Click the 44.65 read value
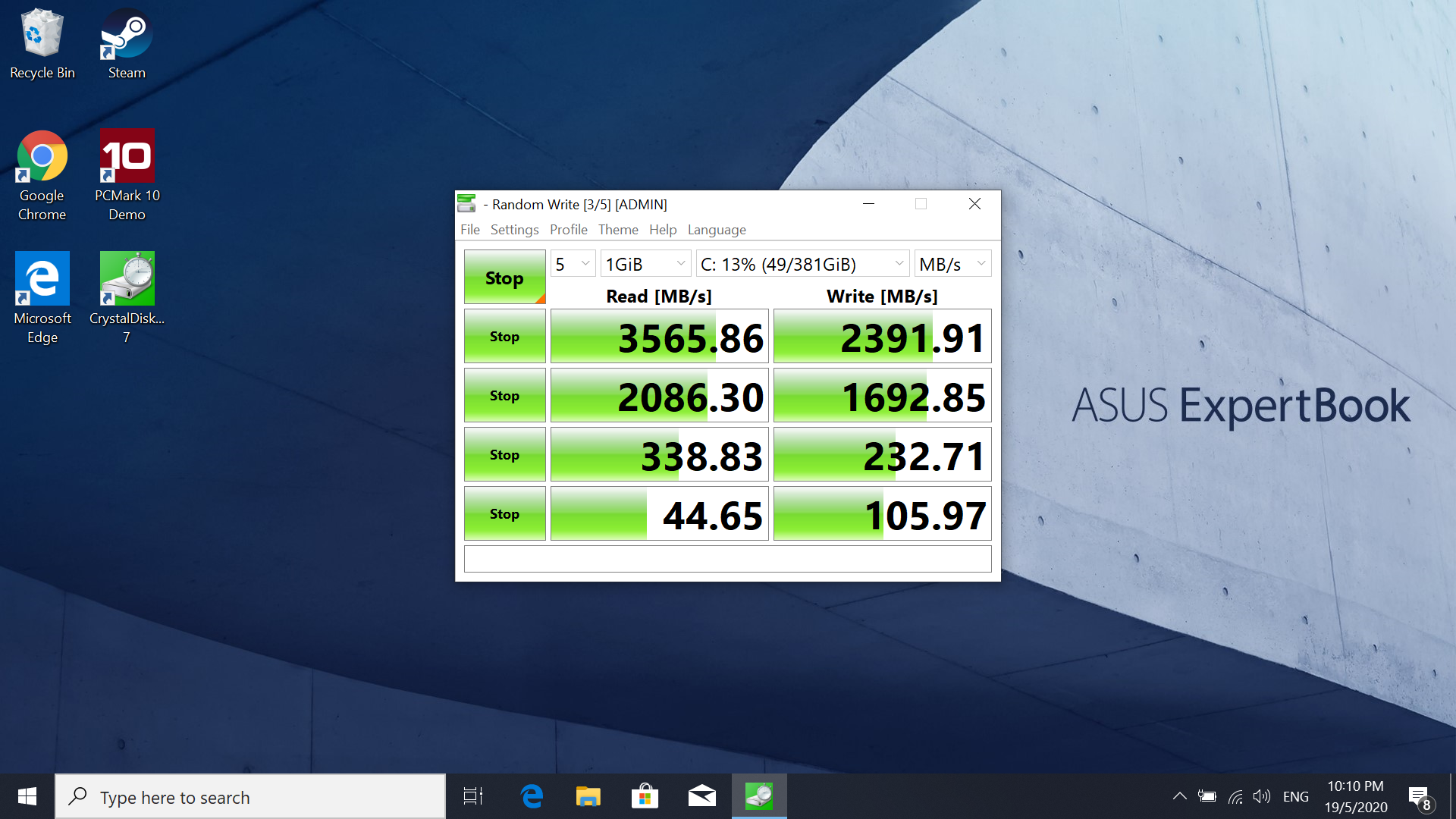Image resolution: width=1456 pixels, height=819 pixels. coord(660,513)
